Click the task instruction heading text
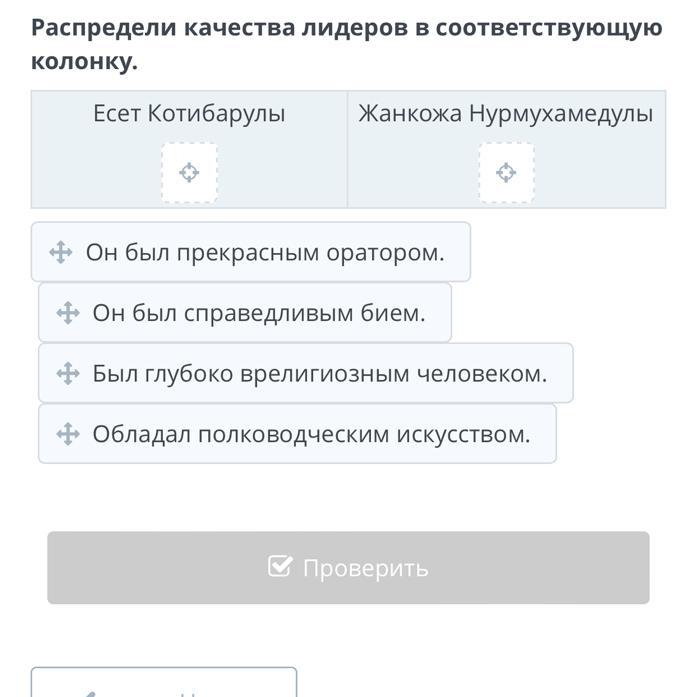 pos(346,27)
